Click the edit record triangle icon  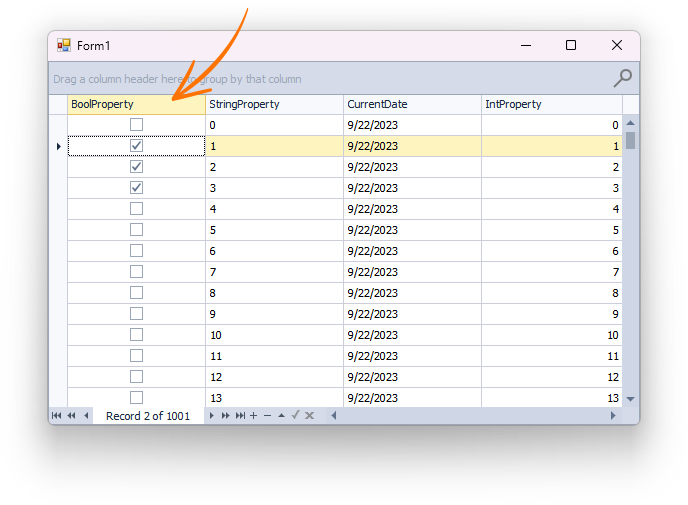pyautogui.click(x=281, y=415)
